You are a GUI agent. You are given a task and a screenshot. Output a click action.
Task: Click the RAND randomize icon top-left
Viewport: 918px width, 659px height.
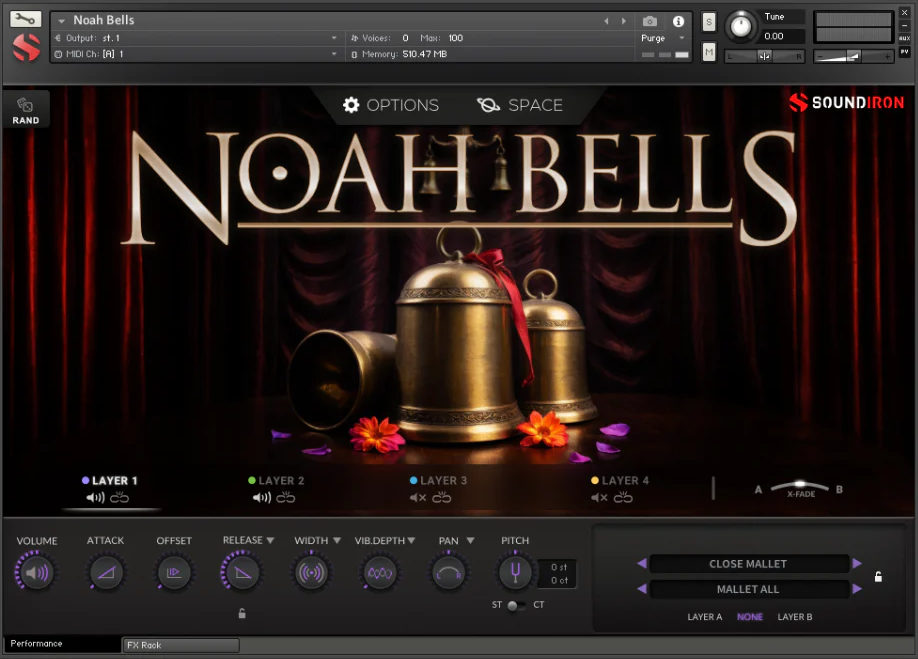(26, 108)
